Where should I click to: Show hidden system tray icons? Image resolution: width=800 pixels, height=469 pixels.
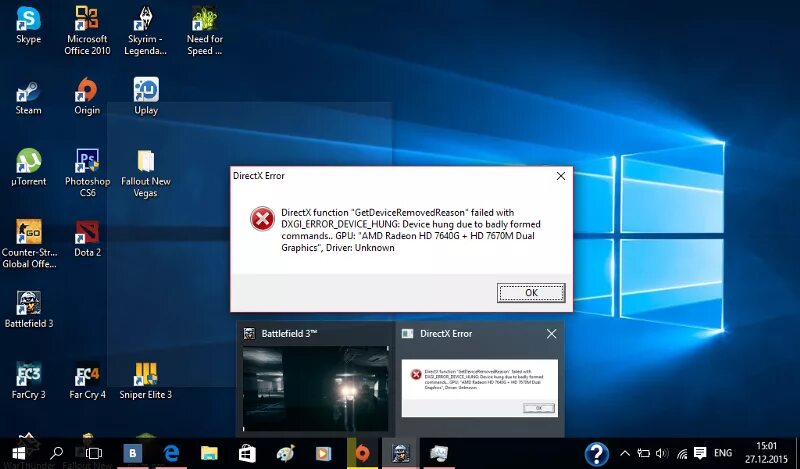click(x=624, y=453)
